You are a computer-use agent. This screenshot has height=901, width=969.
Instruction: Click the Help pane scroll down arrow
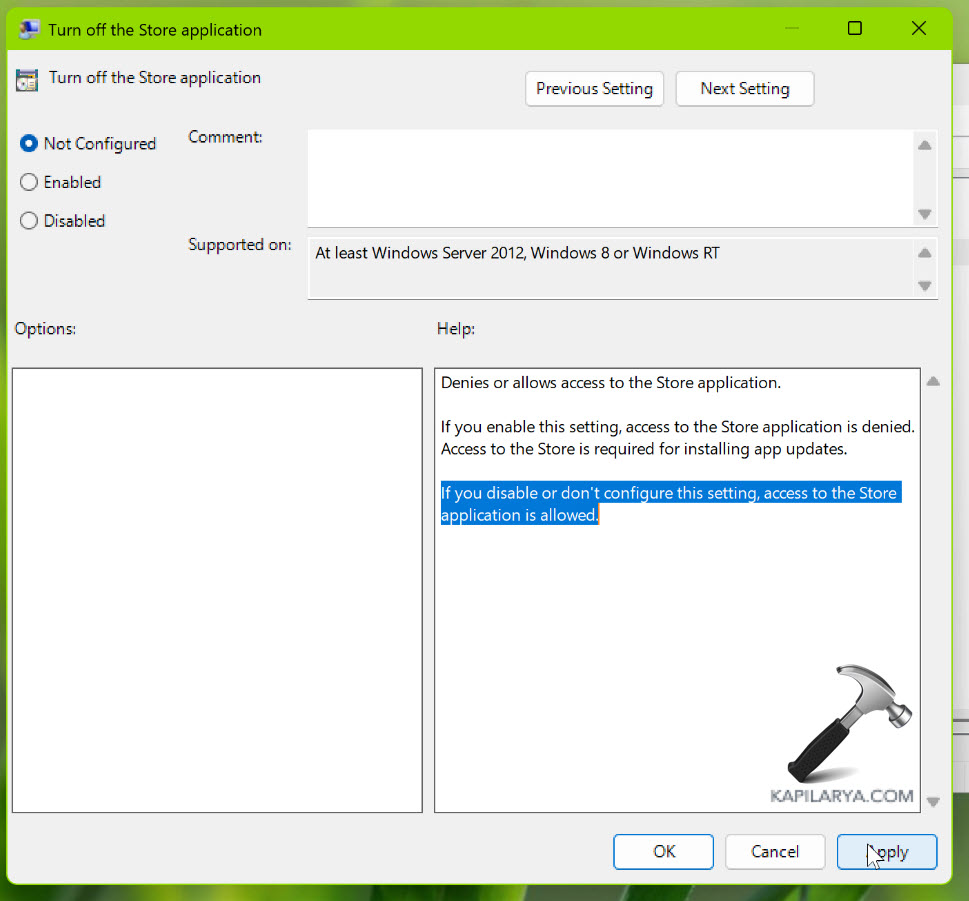(x=933, y=801)
